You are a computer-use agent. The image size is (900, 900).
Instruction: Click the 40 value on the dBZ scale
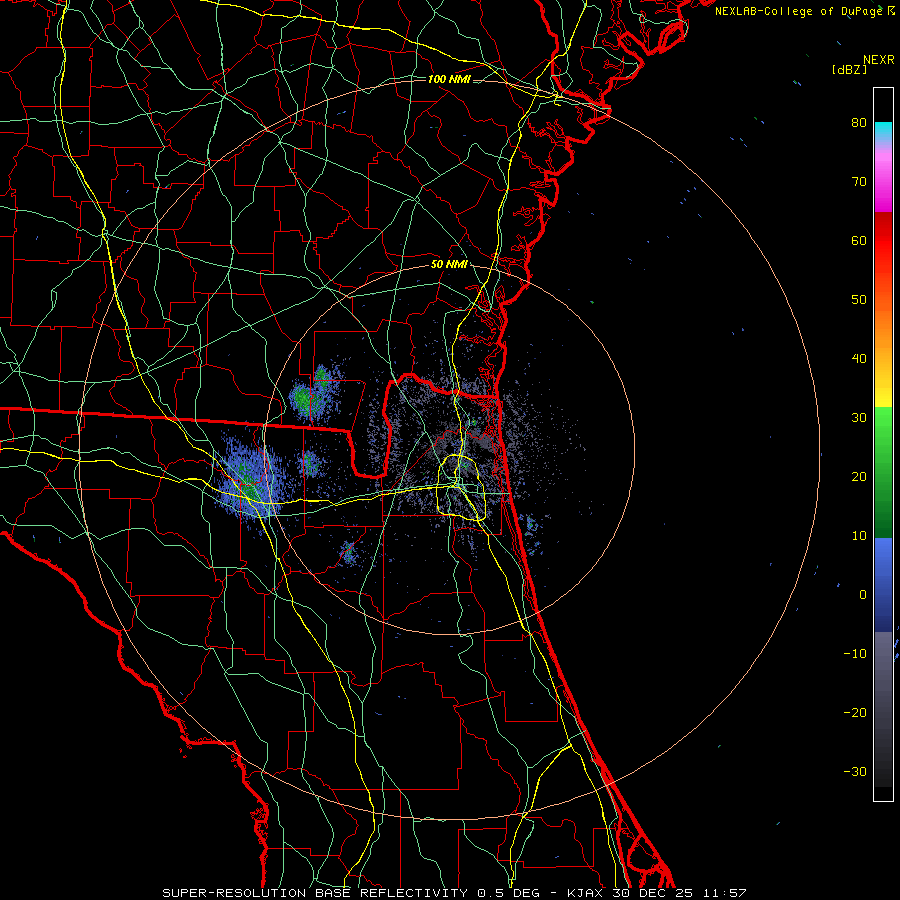click(x=859, y=359)
